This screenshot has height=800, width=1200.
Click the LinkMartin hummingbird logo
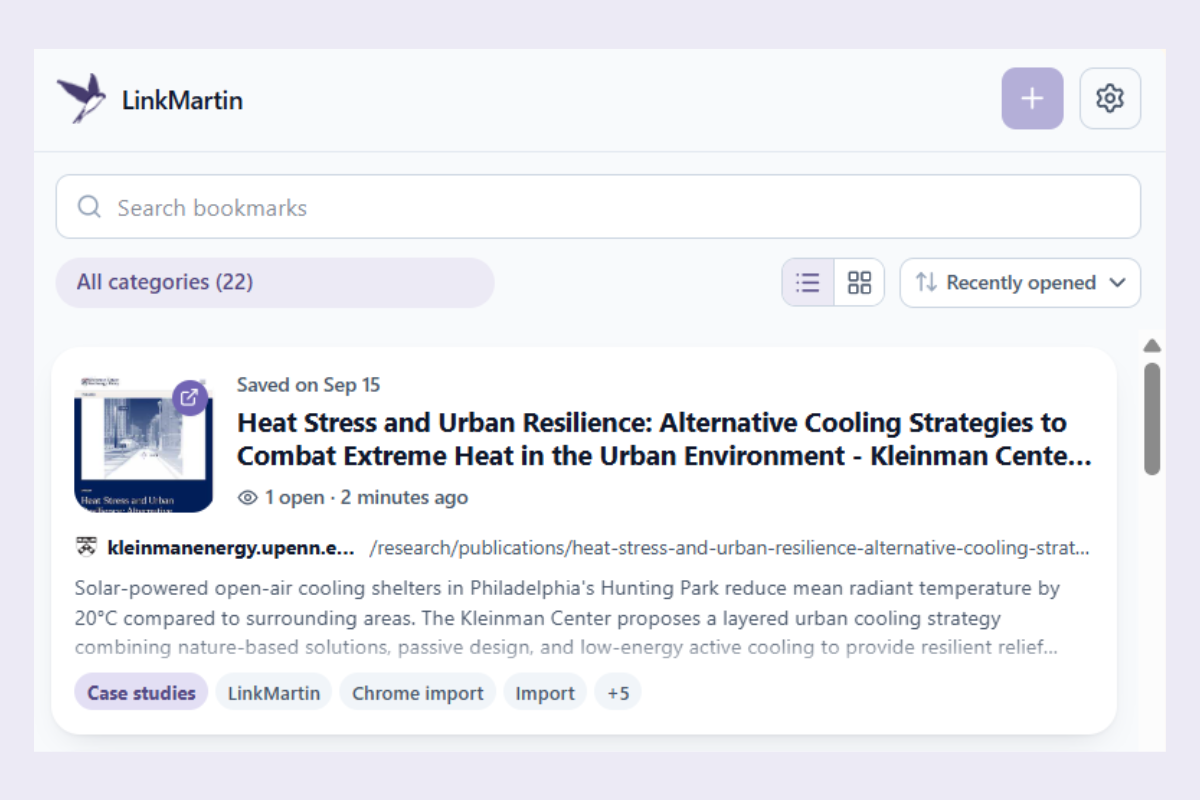coord(82,99)
